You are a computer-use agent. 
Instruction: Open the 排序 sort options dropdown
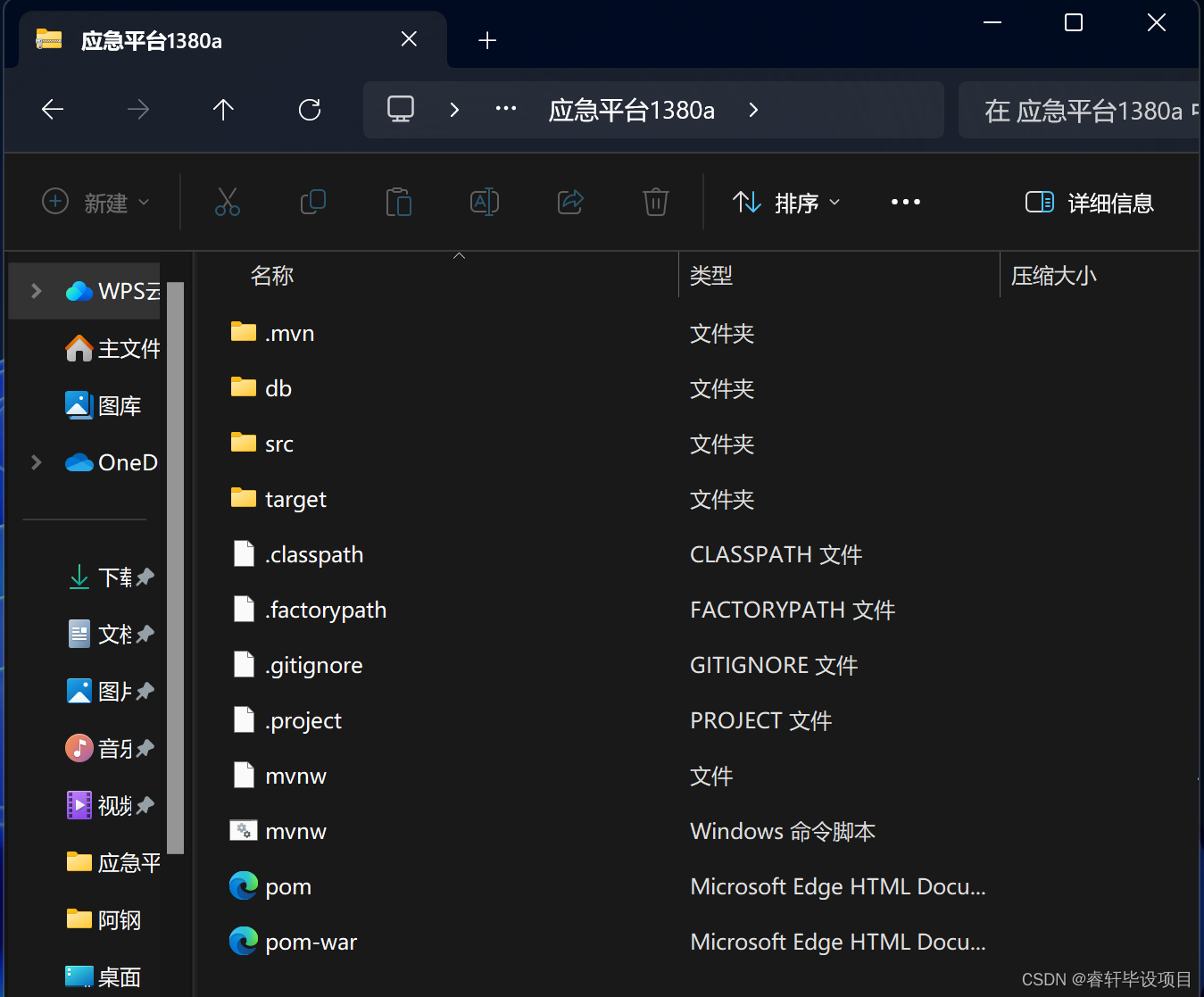point(788,202)
